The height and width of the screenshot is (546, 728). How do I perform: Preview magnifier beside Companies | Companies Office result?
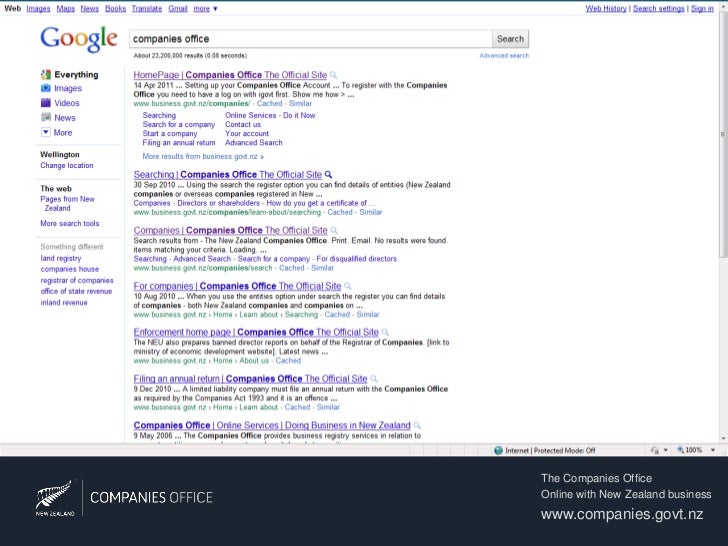tap(334, 230)
